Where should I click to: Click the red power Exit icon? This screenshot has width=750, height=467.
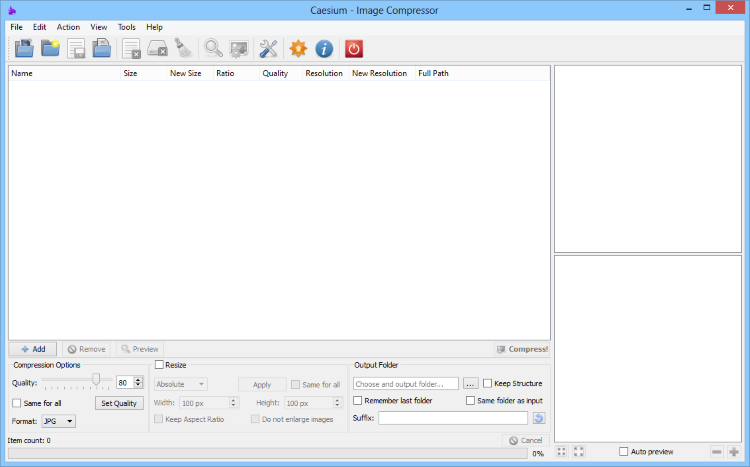click(x=354, y=48)
